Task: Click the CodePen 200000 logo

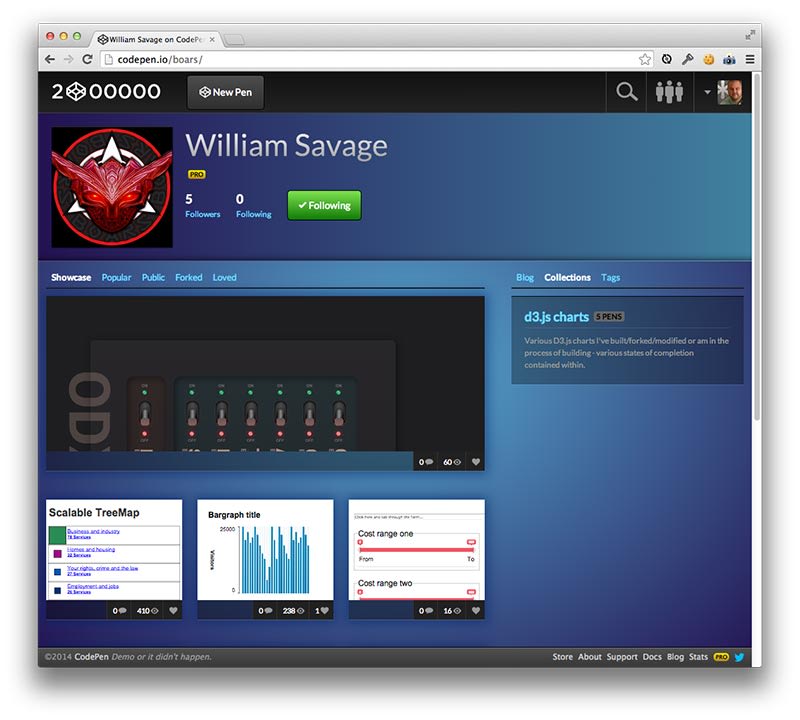Action: [x=106, y=92]
